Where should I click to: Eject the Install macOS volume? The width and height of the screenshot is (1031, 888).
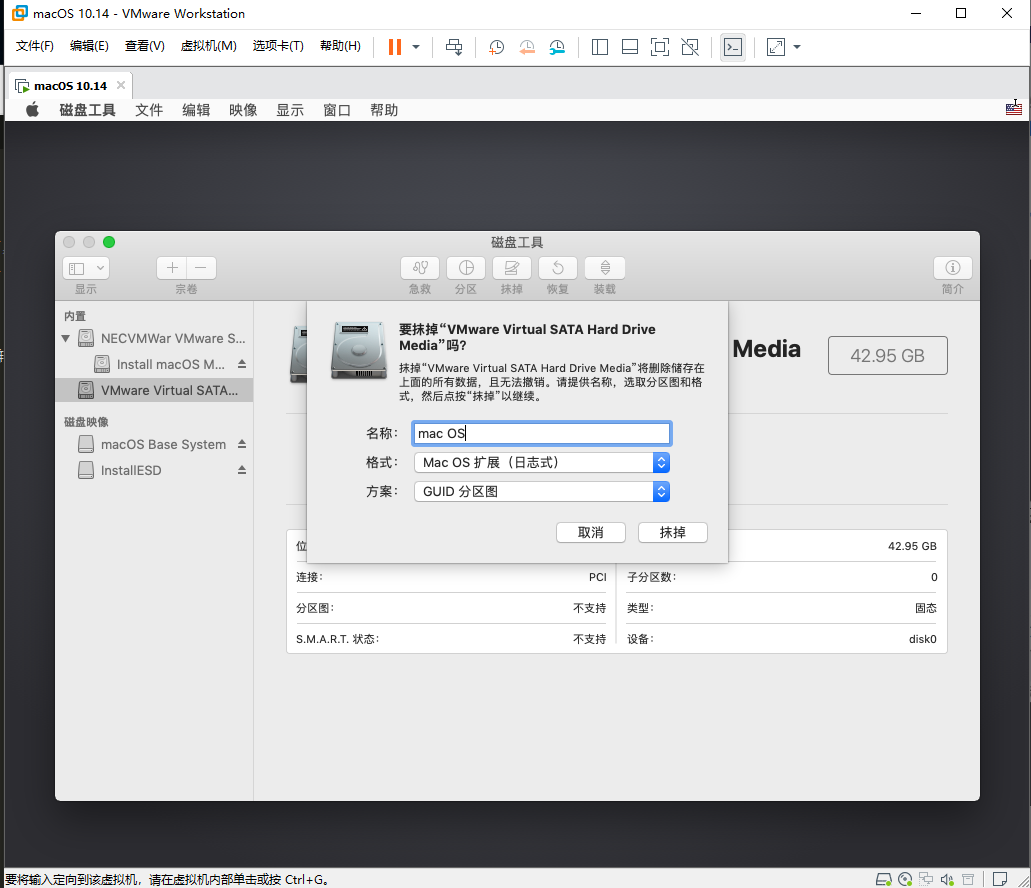[x=240, y=364]
